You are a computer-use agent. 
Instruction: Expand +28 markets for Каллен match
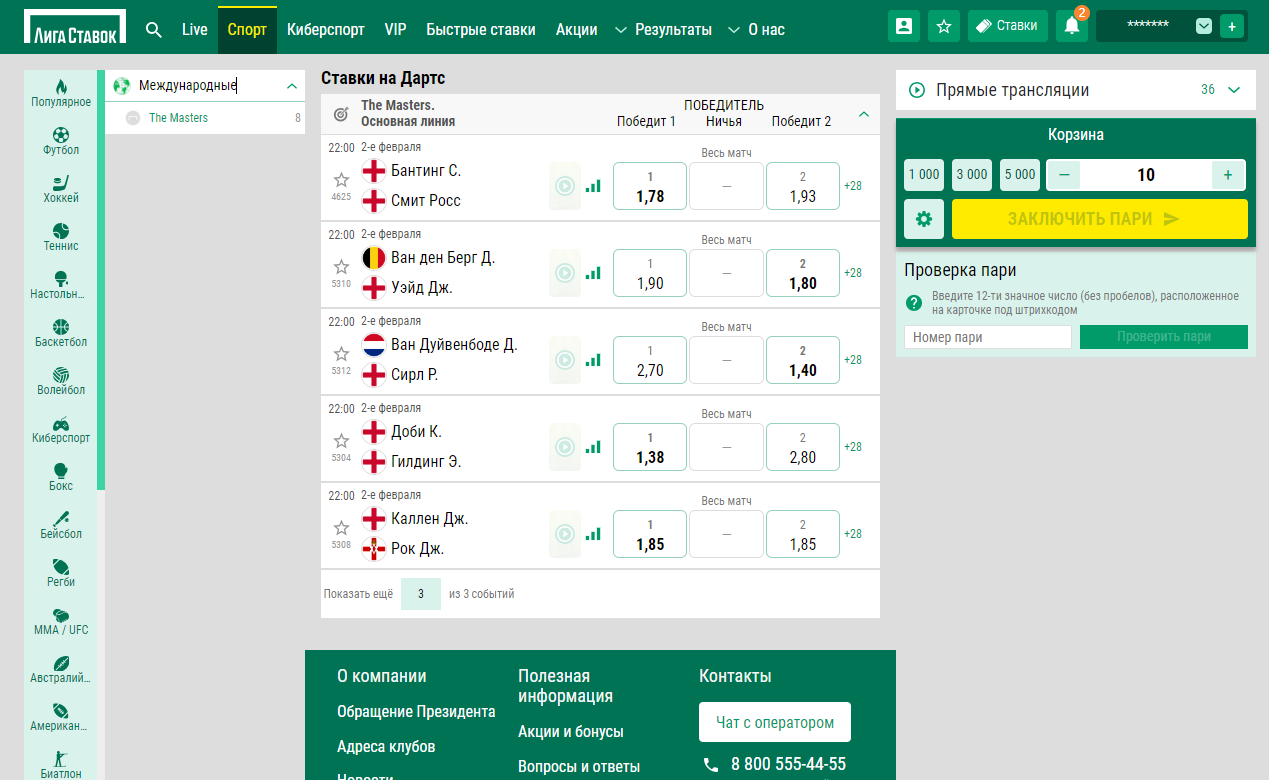pos(853,534)
